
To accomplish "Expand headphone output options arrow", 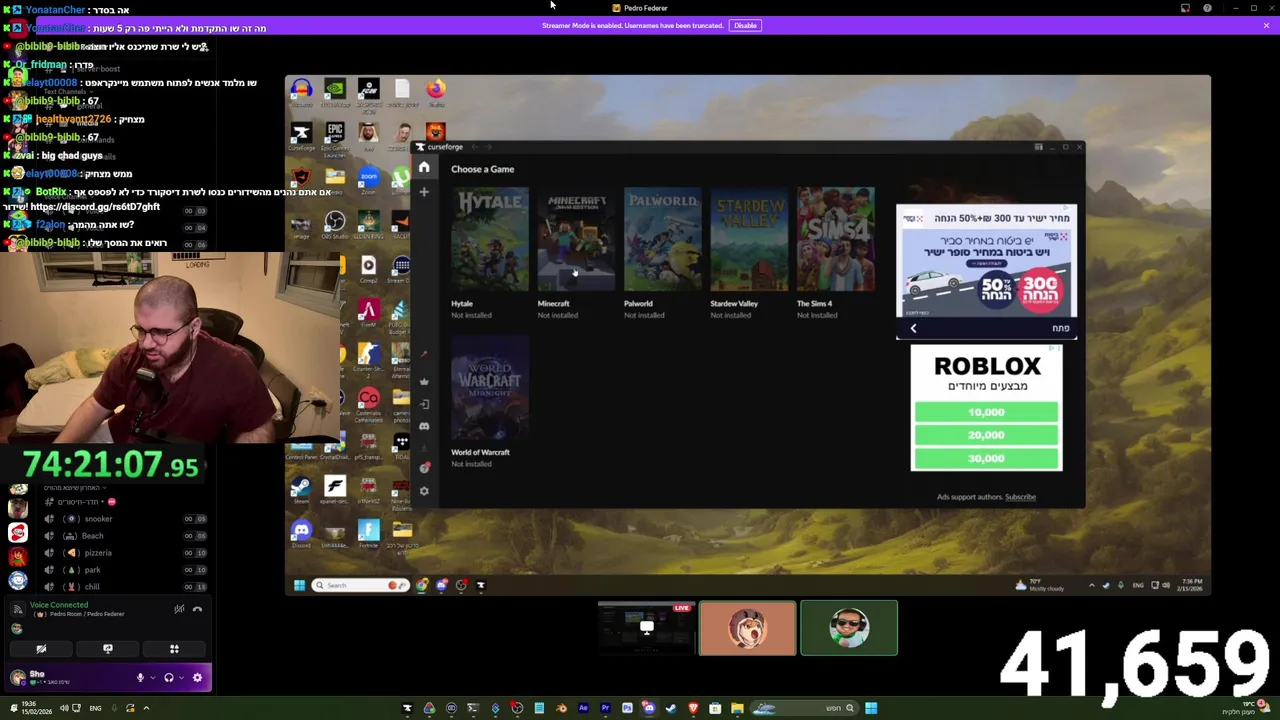I will point(181,678).
